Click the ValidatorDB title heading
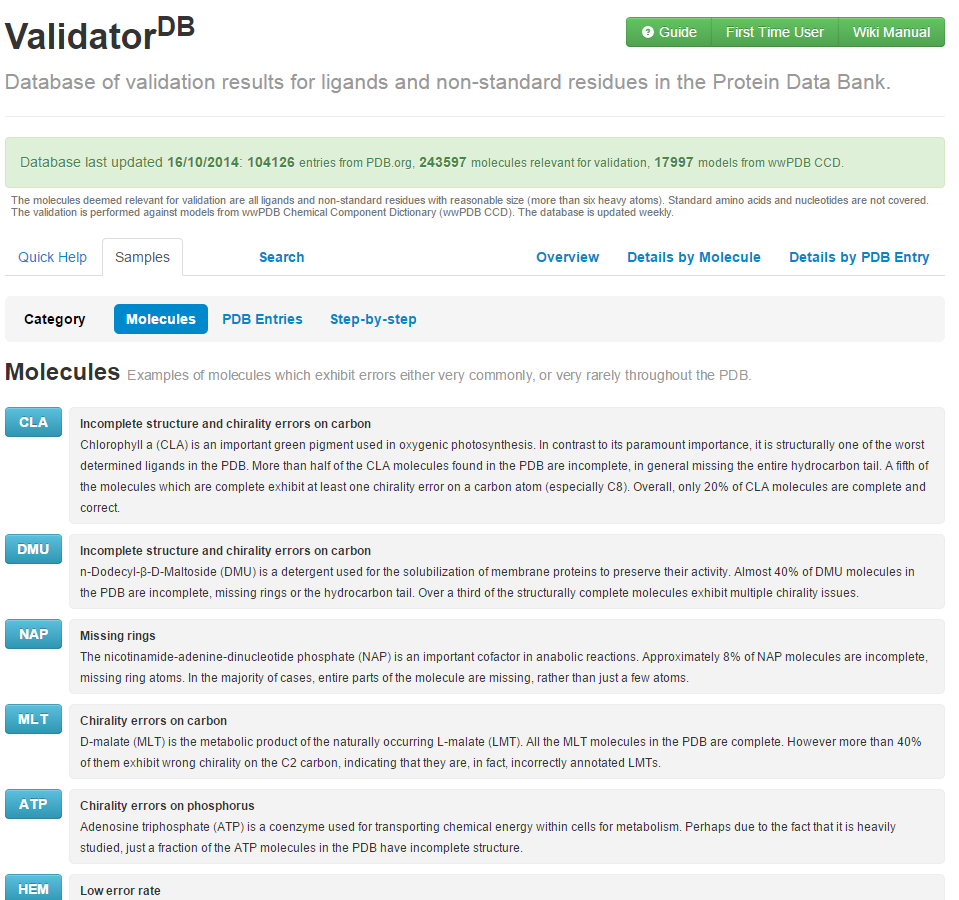The height and width of the screenshot is (900, 959). pos(100,35)
